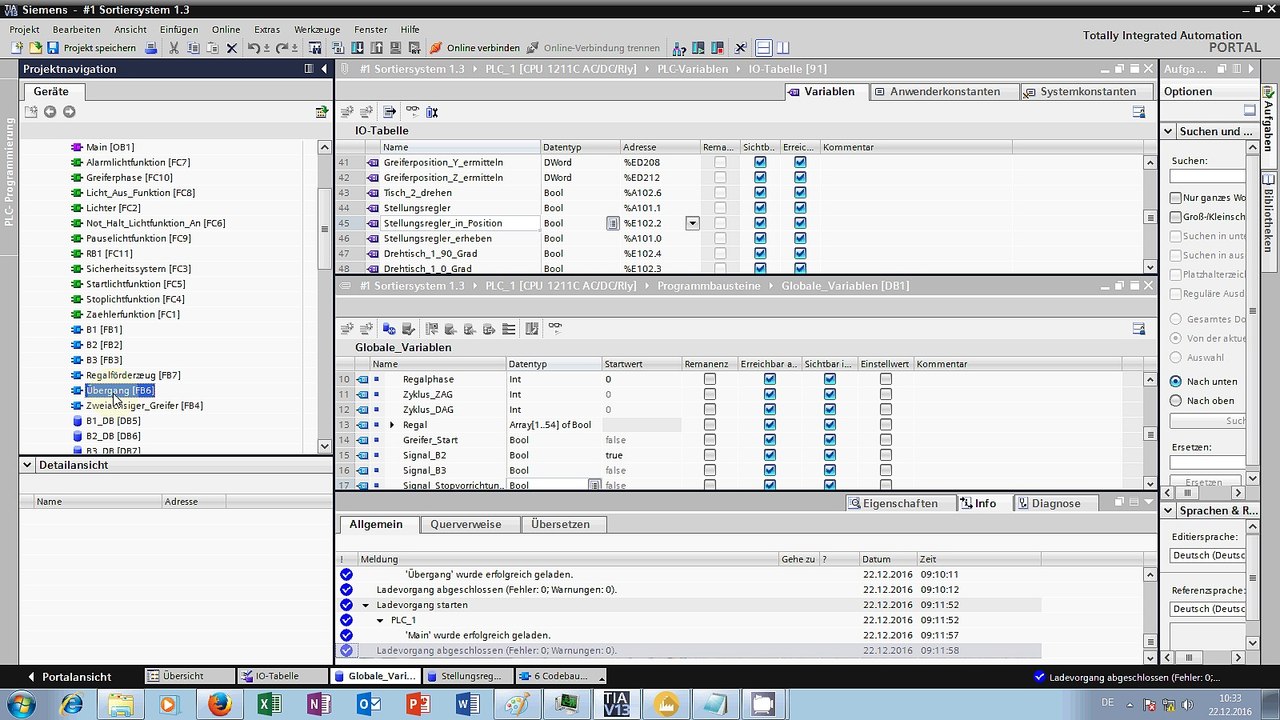1280x720 pixels.
Task: Click the split editor vertically icon
Action: click(x=782, y=48)
